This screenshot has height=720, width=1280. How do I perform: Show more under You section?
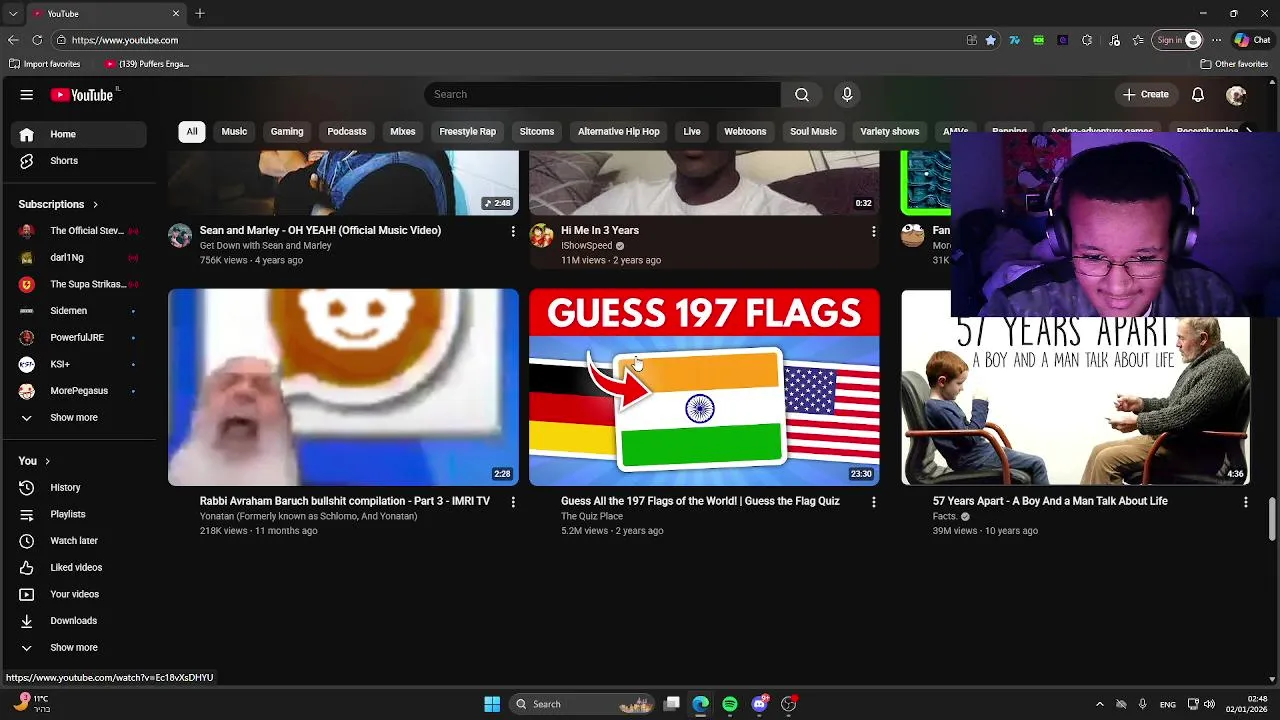tap(78, 647)
